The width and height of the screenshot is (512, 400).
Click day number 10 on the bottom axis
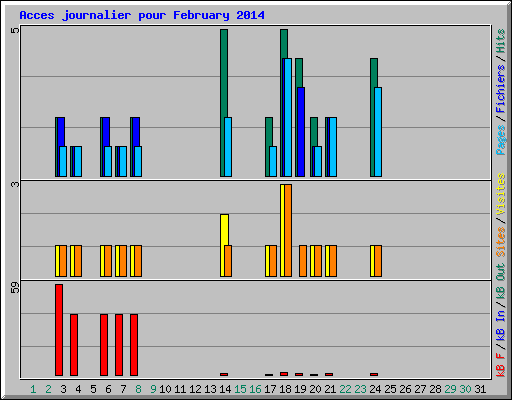165,389
